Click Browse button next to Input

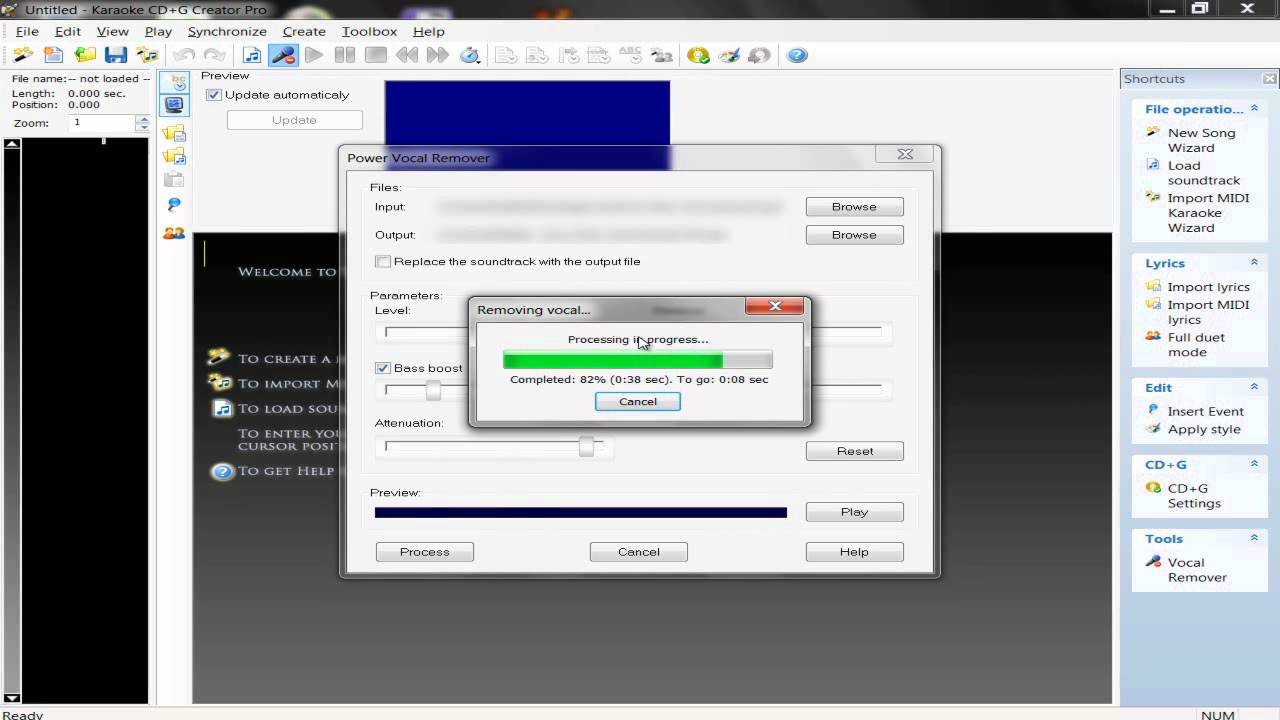tap(854, 207)
